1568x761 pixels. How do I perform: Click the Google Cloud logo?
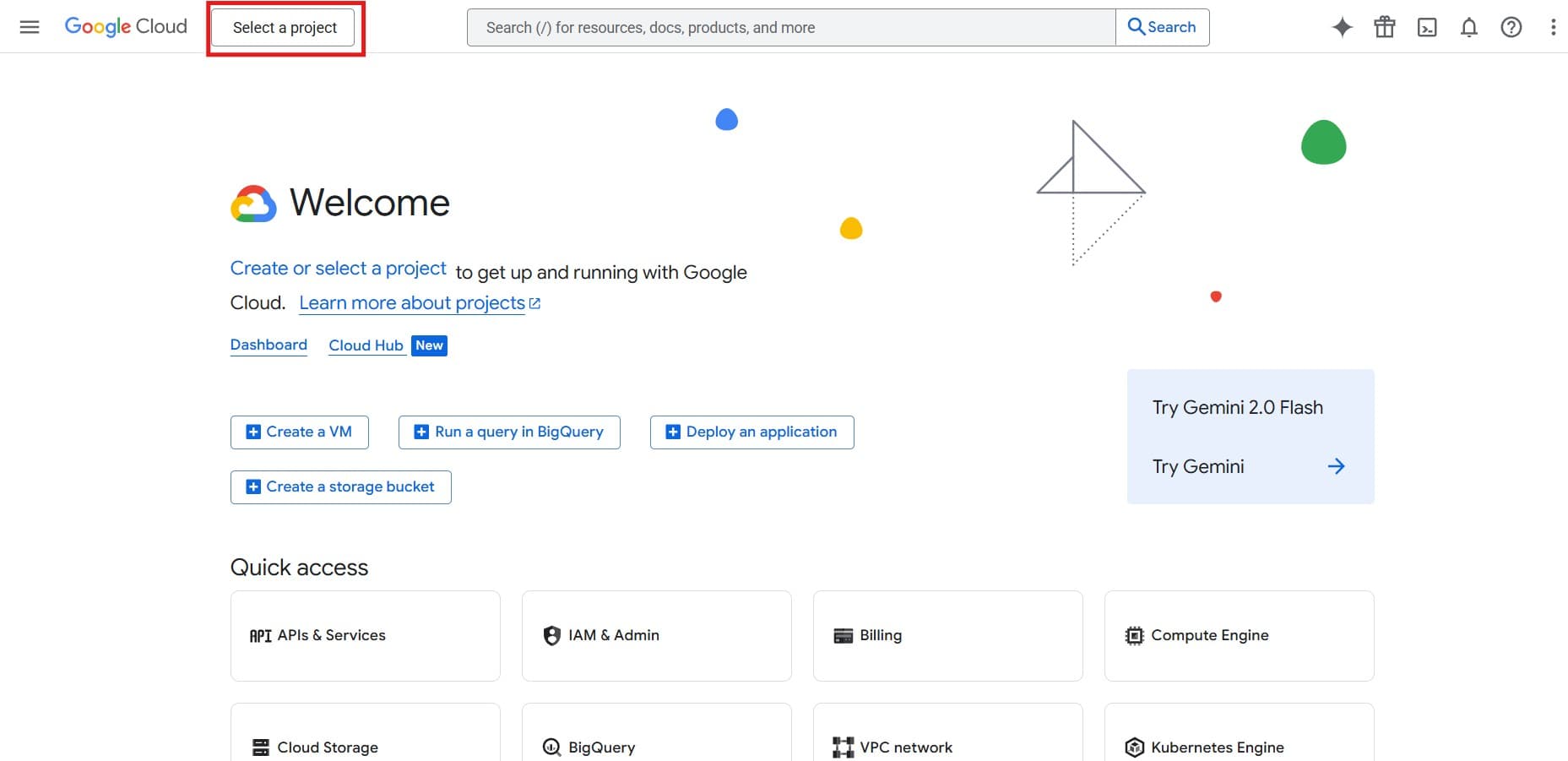126,27
